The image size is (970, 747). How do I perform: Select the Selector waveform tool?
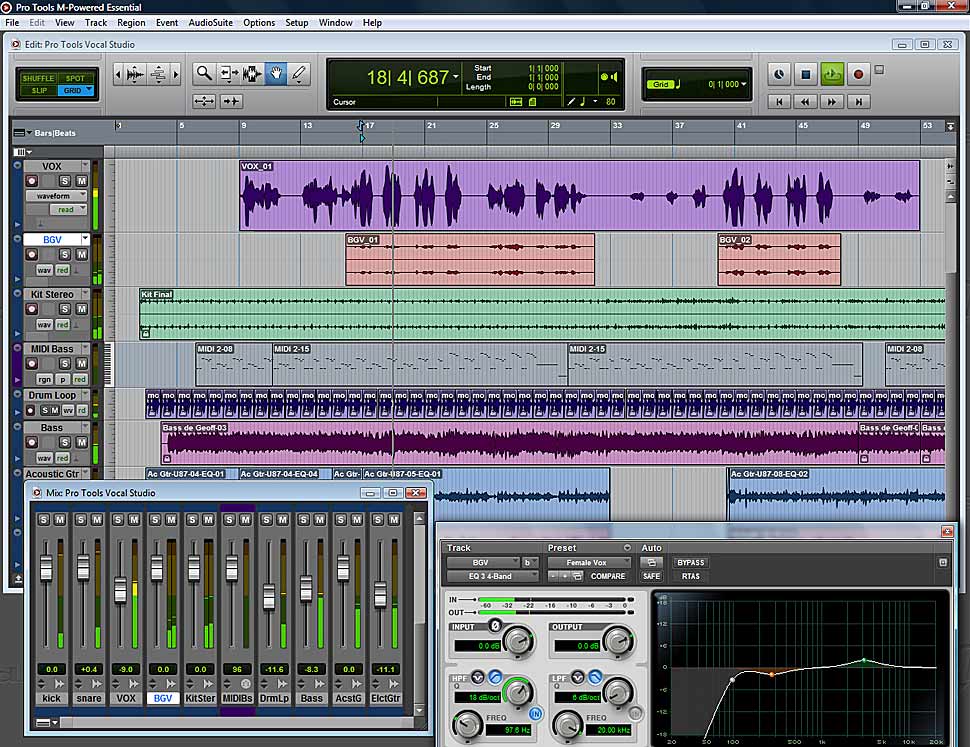252,74
